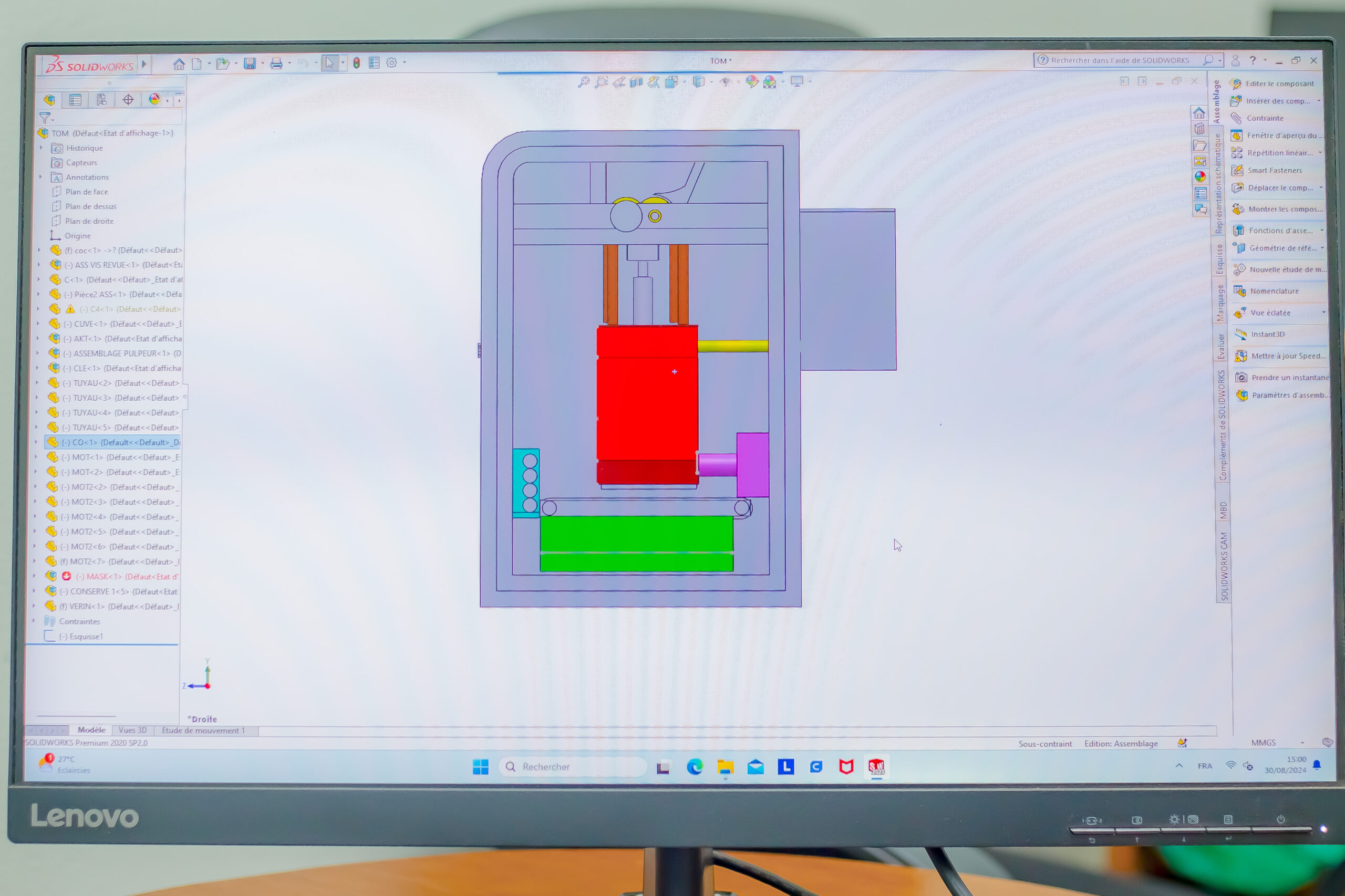Select the Evaluer vertical tab
Viewport: 1345px width, 896px height.
tap(1221, 347)
